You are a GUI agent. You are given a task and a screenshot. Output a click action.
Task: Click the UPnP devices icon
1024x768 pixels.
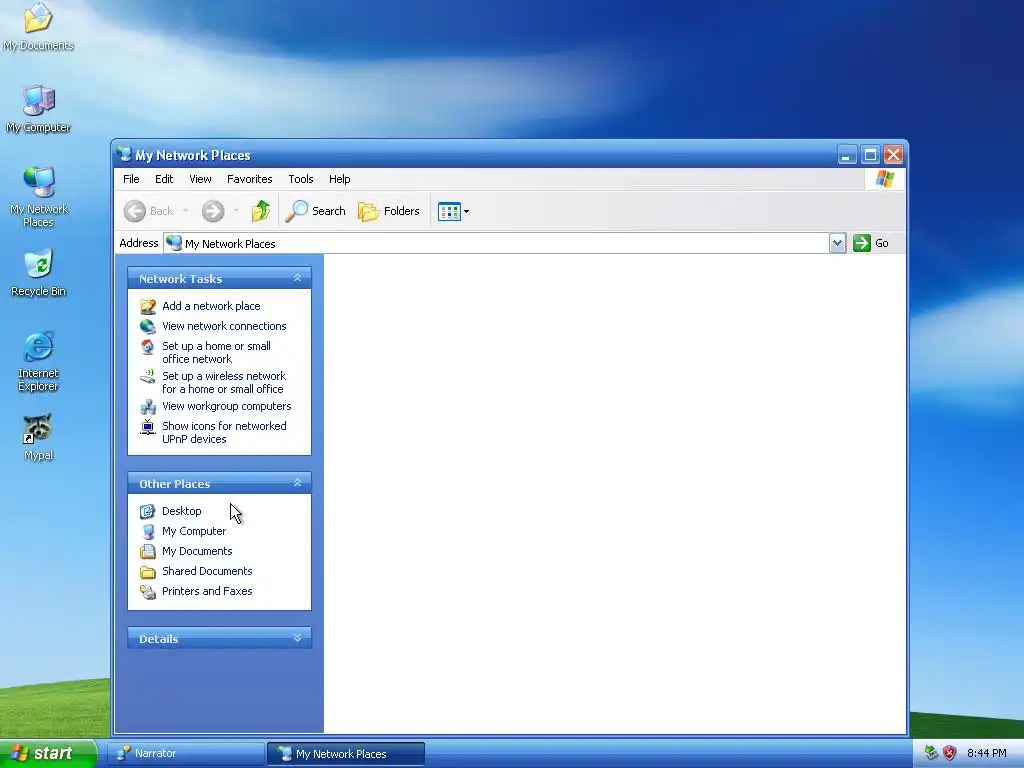tap(148, 427)
